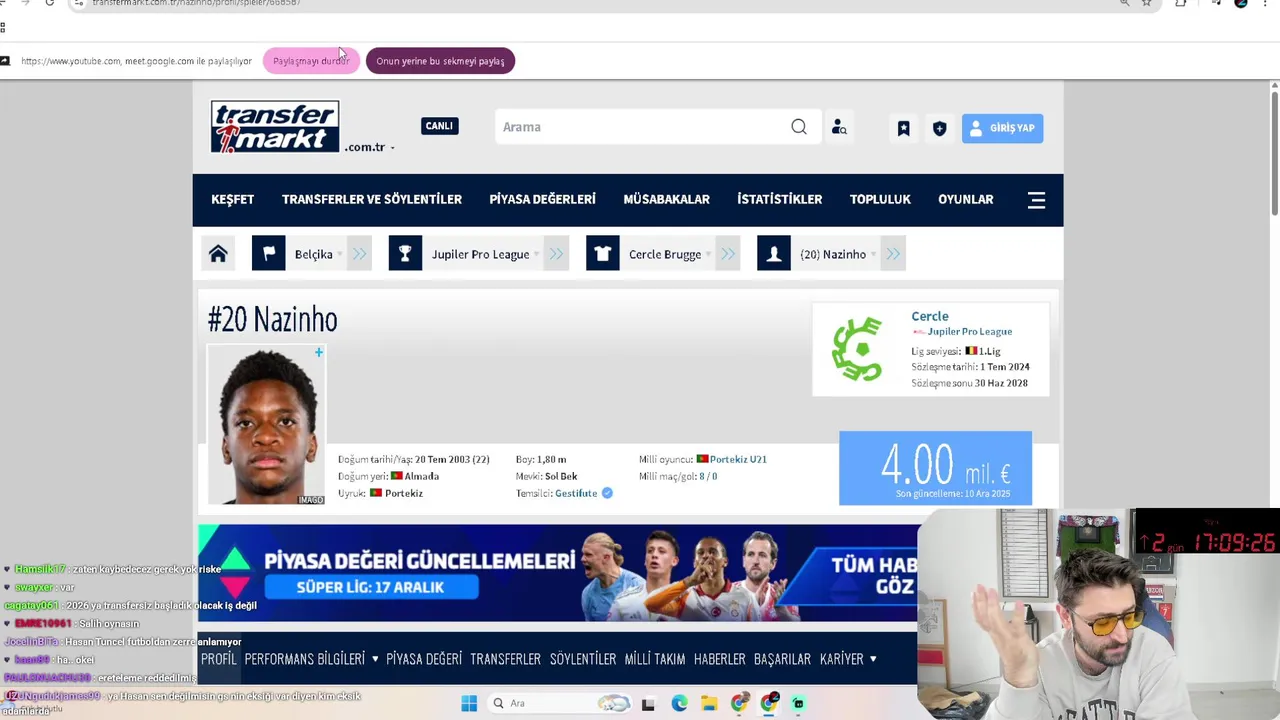Switch to the HABERLER tab
The image size is (1280, 720).
[x=720, y=659]
